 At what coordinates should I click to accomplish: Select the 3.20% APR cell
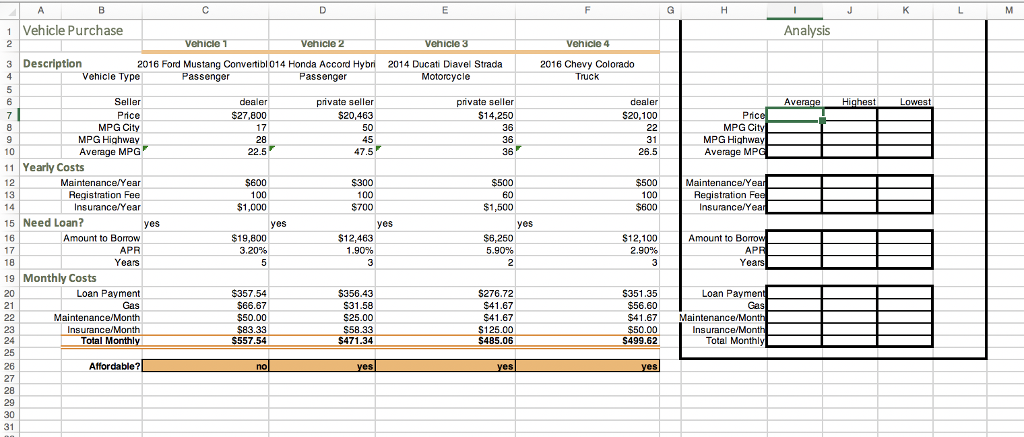(206, 250)
